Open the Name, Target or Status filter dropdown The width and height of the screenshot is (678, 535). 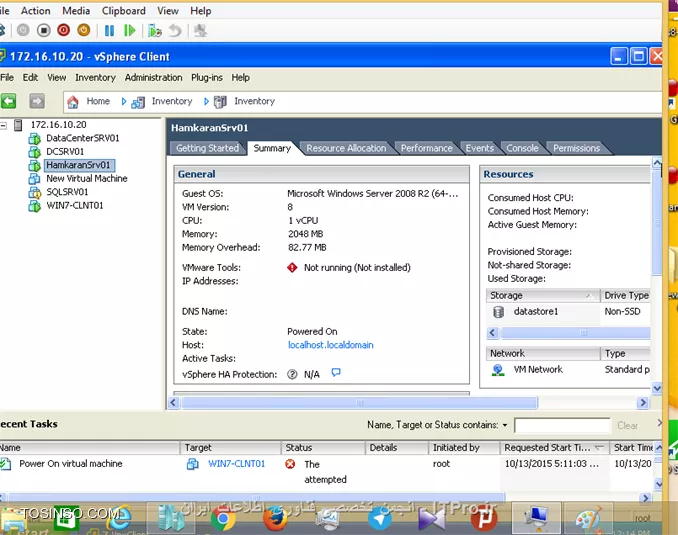(505, 425)
